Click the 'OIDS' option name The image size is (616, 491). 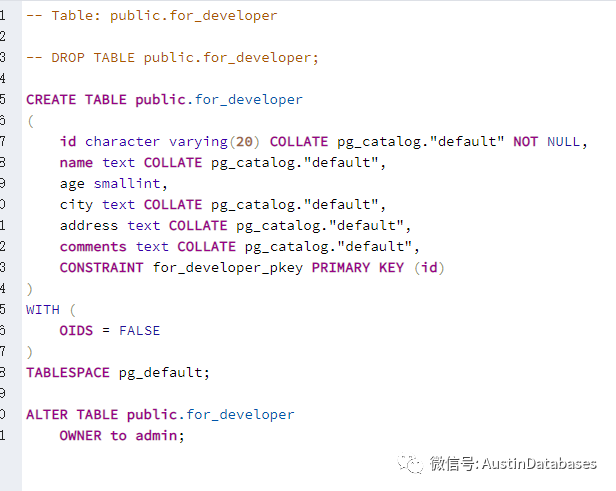point(76,331)
